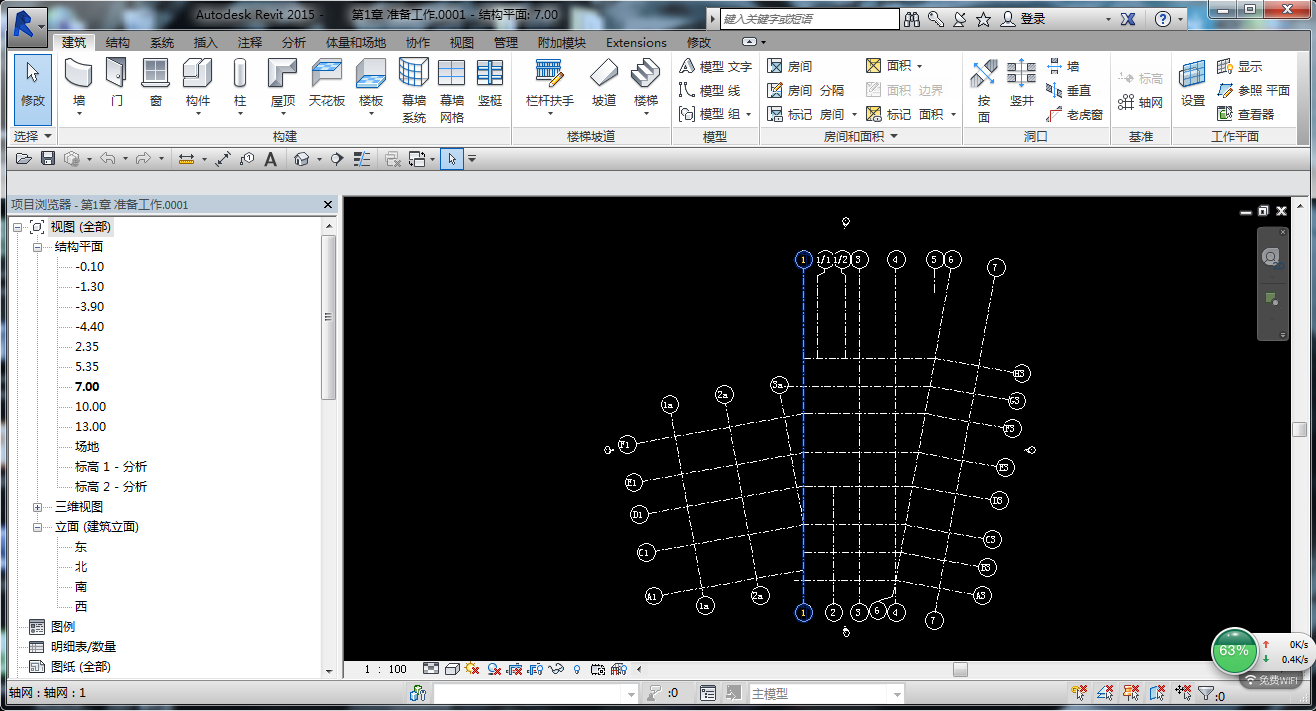Screen dimensions: 1316x711
Task: Expand the 三维视图 tree node
Action: coord(38,507)
